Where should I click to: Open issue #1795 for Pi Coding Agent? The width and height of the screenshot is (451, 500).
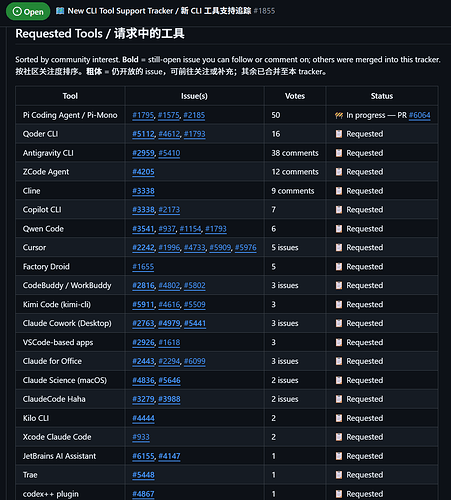(x=143, y=115)
